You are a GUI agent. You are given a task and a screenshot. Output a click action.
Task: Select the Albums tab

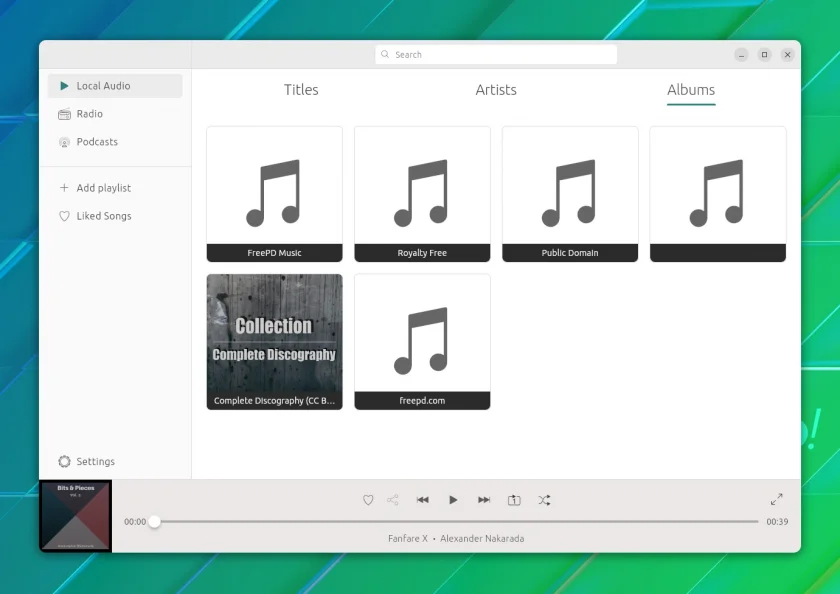click(691, 90)
